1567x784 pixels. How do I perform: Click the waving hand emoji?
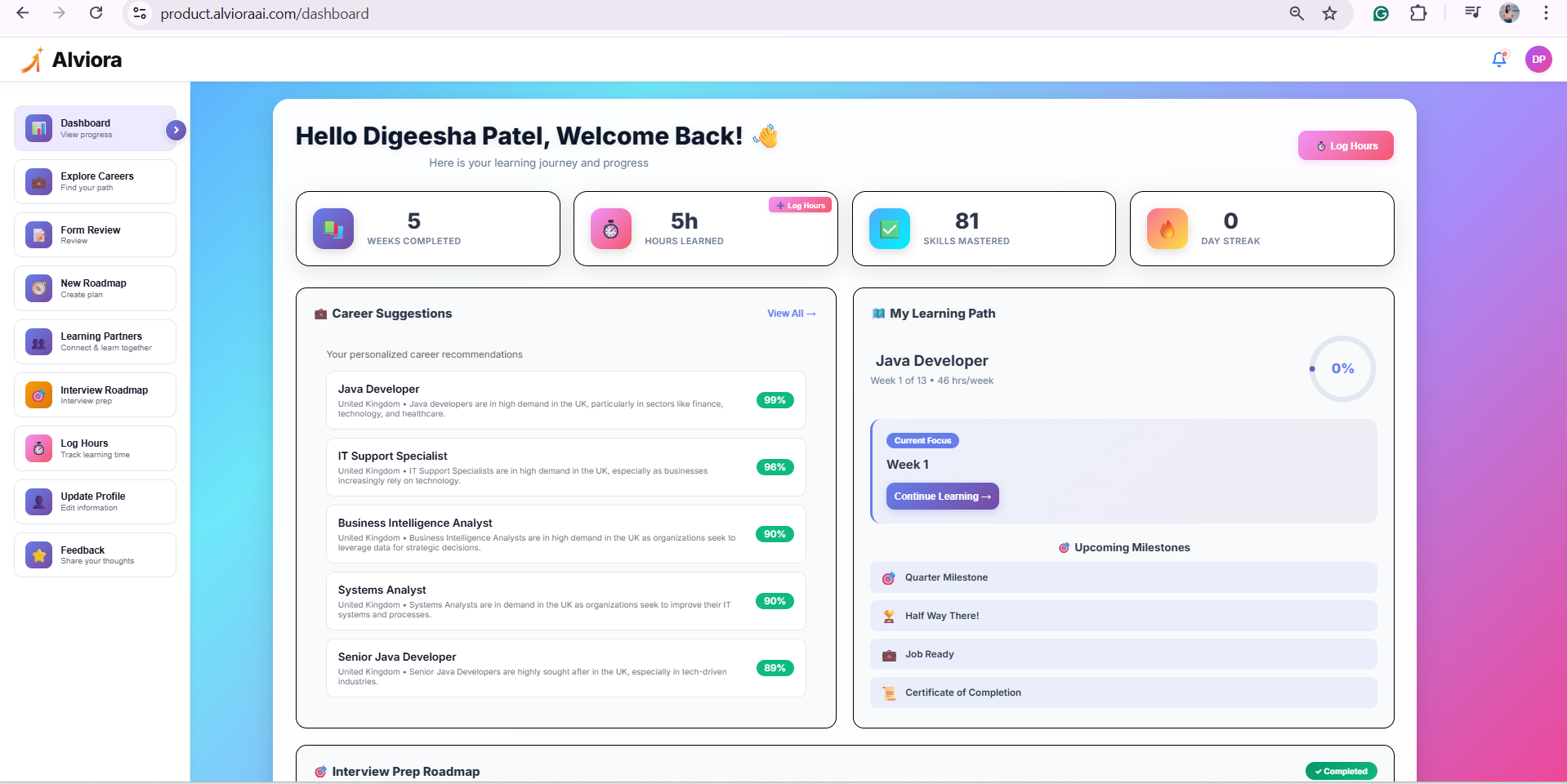pos(766,136)
